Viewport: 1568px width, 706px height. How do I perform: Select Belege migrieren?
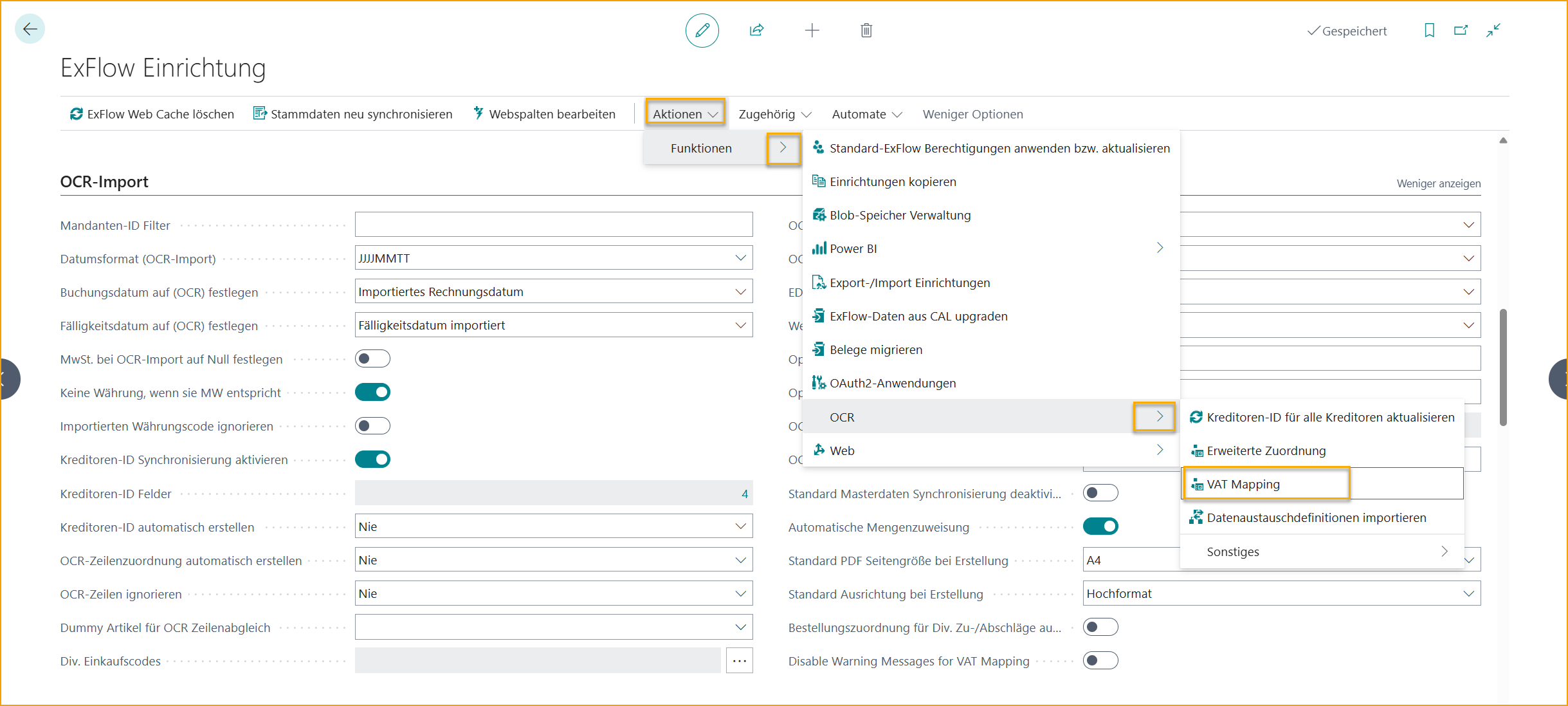[991, 349]
